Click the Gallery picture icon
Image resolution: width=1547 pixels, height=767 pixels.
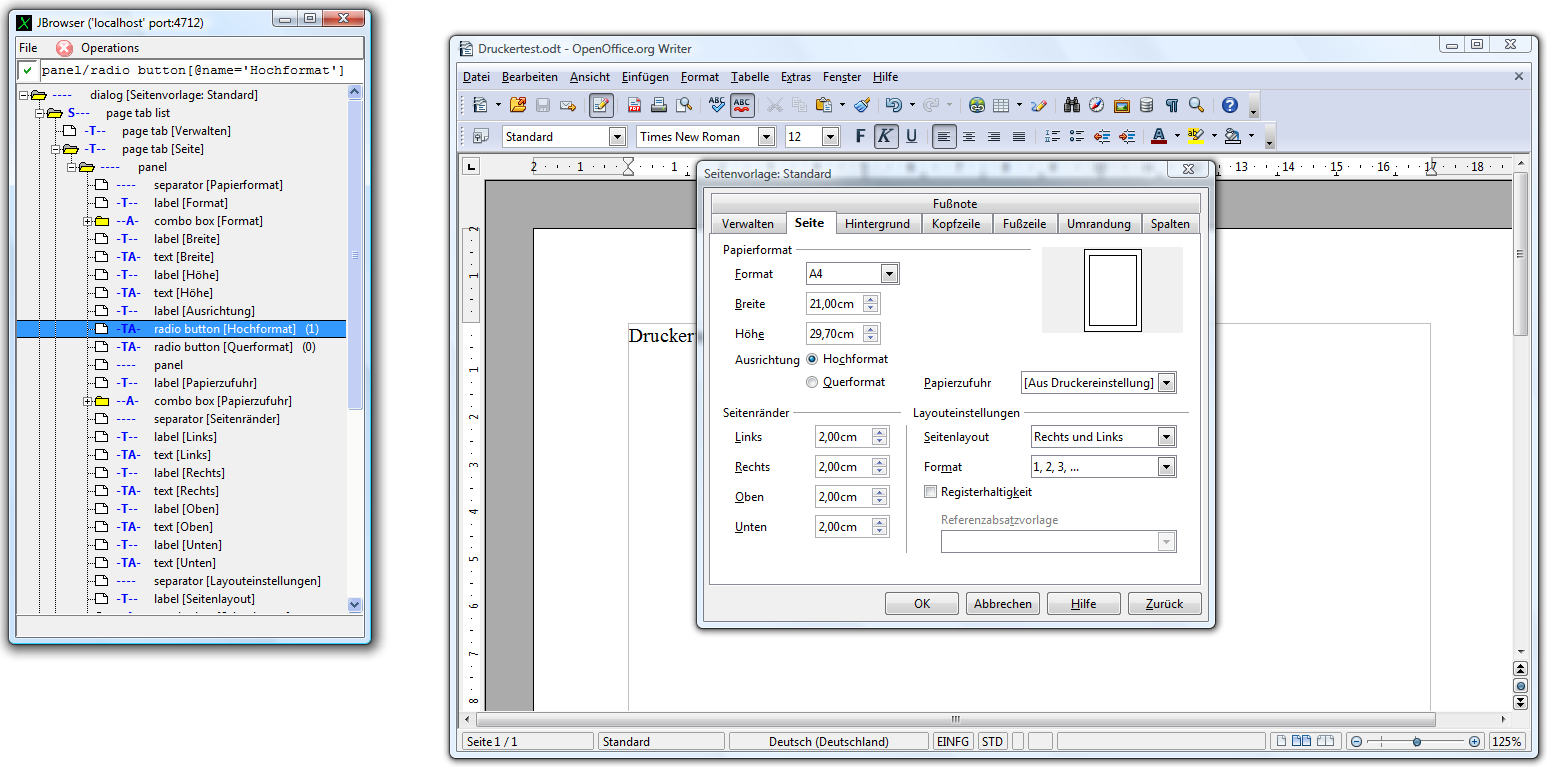(x=1121, y=105)
